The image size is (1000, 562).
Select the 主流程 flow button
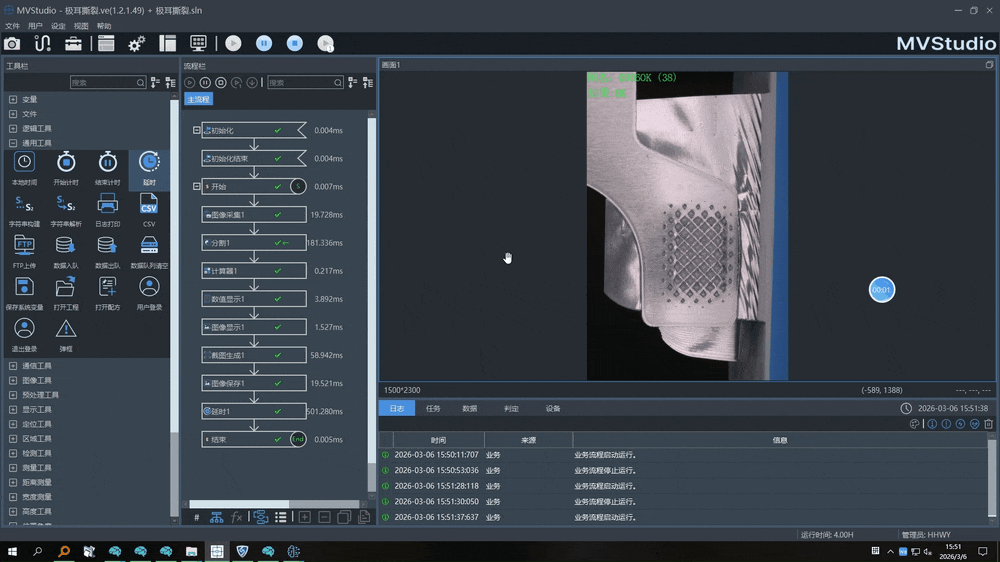pos(198,100)
